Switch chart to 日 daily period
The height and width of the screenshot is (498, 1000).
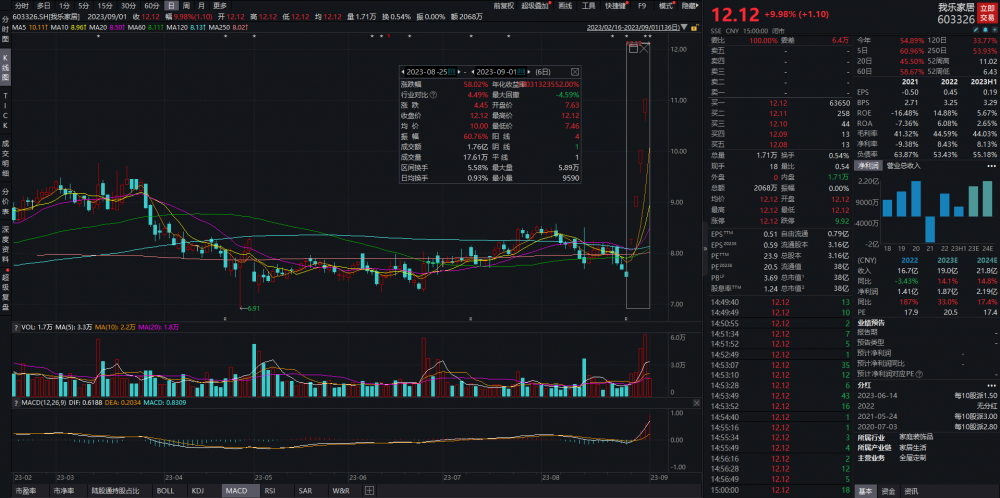171,5
